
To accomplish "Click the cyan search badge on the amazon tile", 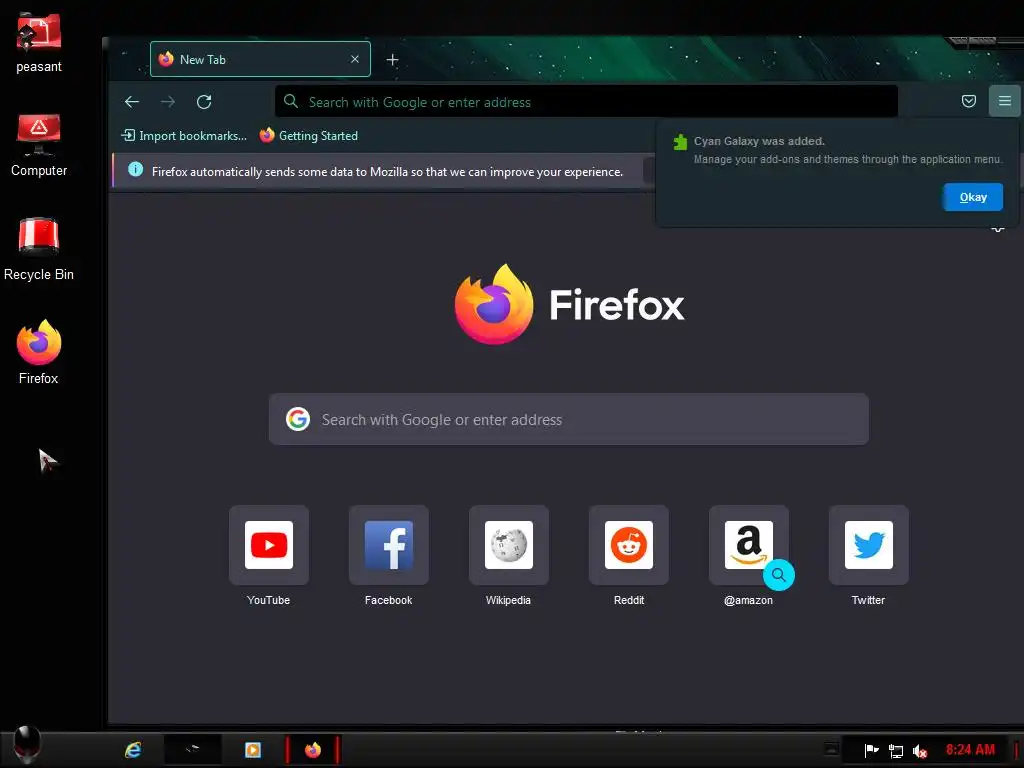I will click(x=778, y=575).
